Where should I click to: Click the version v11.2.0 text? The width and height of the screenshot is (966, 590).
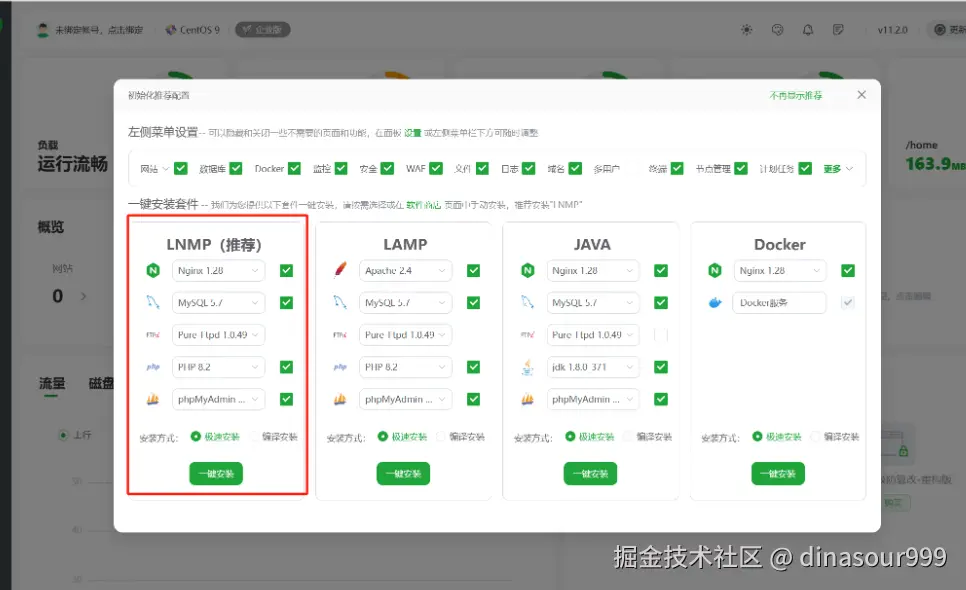(x=893, y=30)
